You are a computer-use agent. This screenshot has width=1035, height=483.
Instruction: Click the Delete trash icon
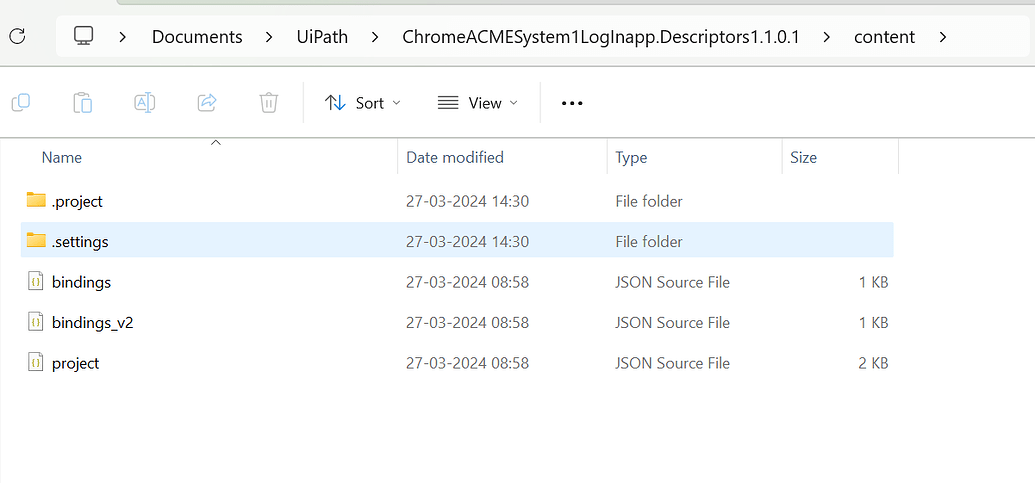(268, 102)
